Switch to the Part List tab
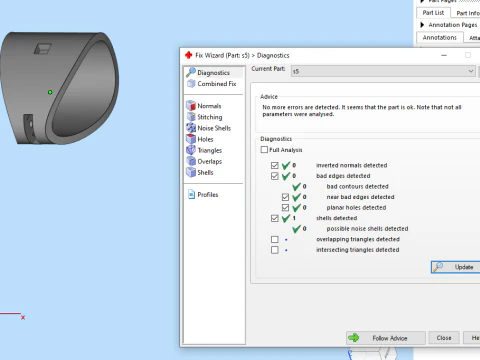Viewport: 480px width, 360px height. [433, 13]
